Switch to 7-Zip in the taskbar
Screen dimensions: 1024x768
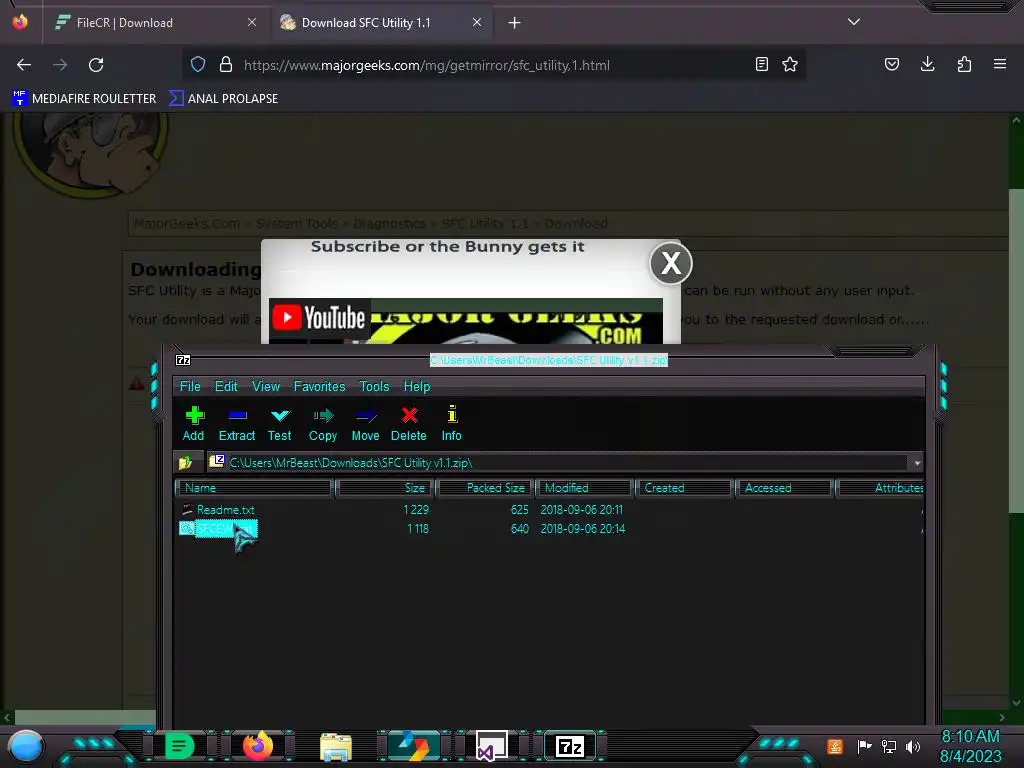pos(569,746)
